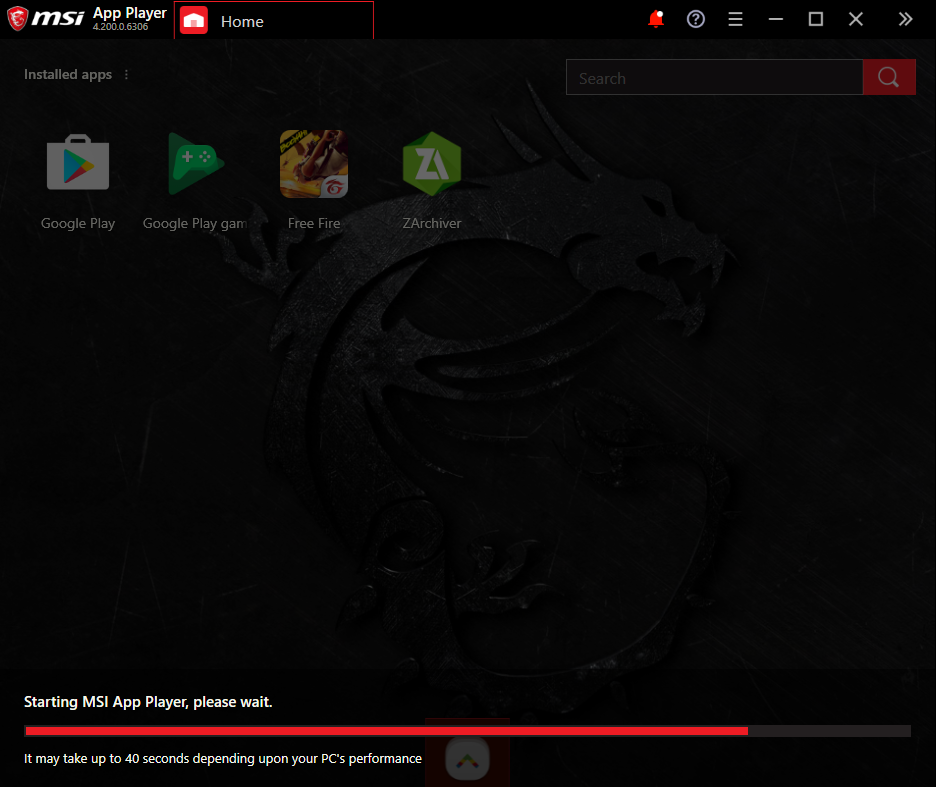The image size is (936, 787).
Task: Click the MSI App Player logo
Action: pos(45,18)
